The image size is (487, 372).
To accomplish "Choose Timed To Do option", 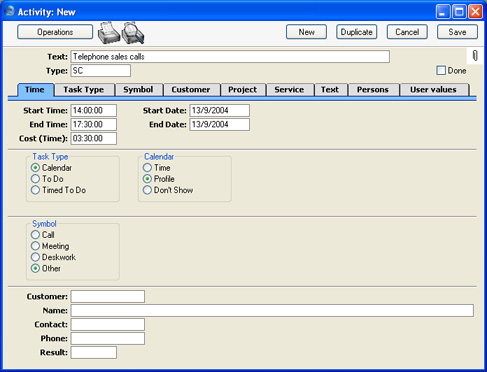I will pos(35,190).
